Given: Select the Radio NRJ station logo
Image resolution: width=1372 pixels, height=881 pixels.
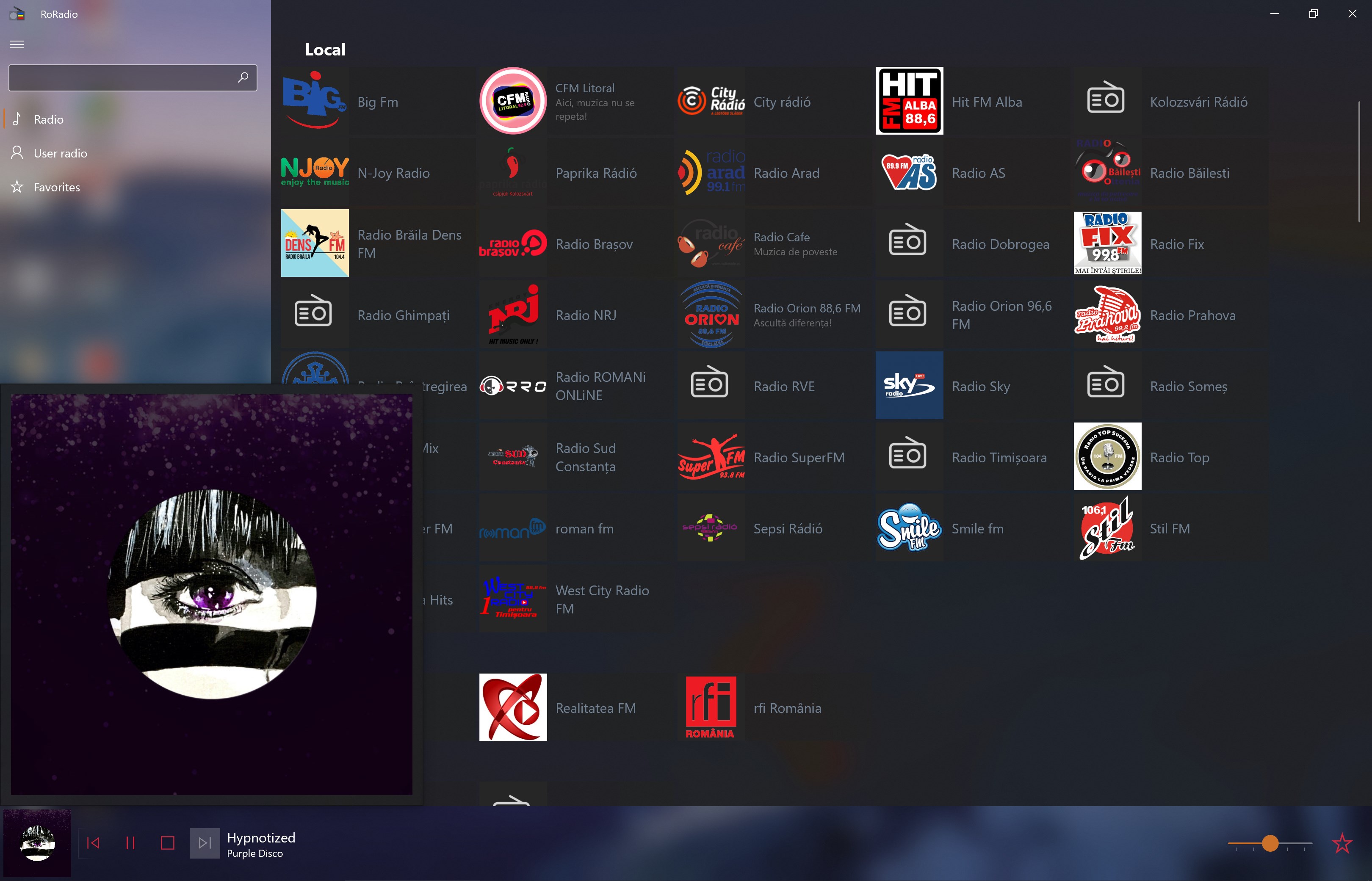Looking at the screenshot, I should click(x=513, y=314).
